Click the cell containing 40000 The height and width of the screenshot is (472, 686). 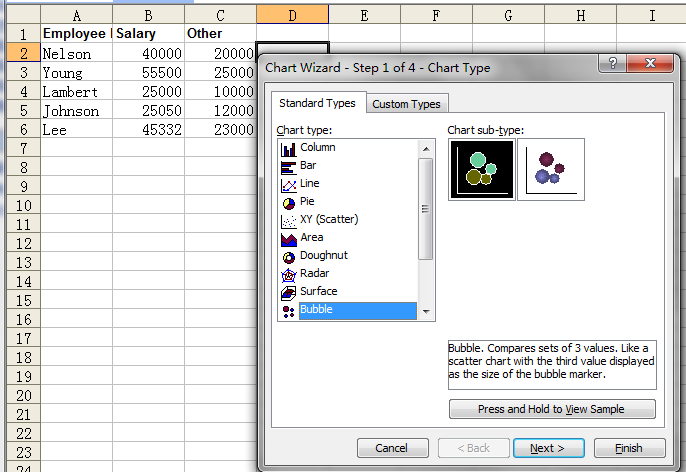pos(148,53)
